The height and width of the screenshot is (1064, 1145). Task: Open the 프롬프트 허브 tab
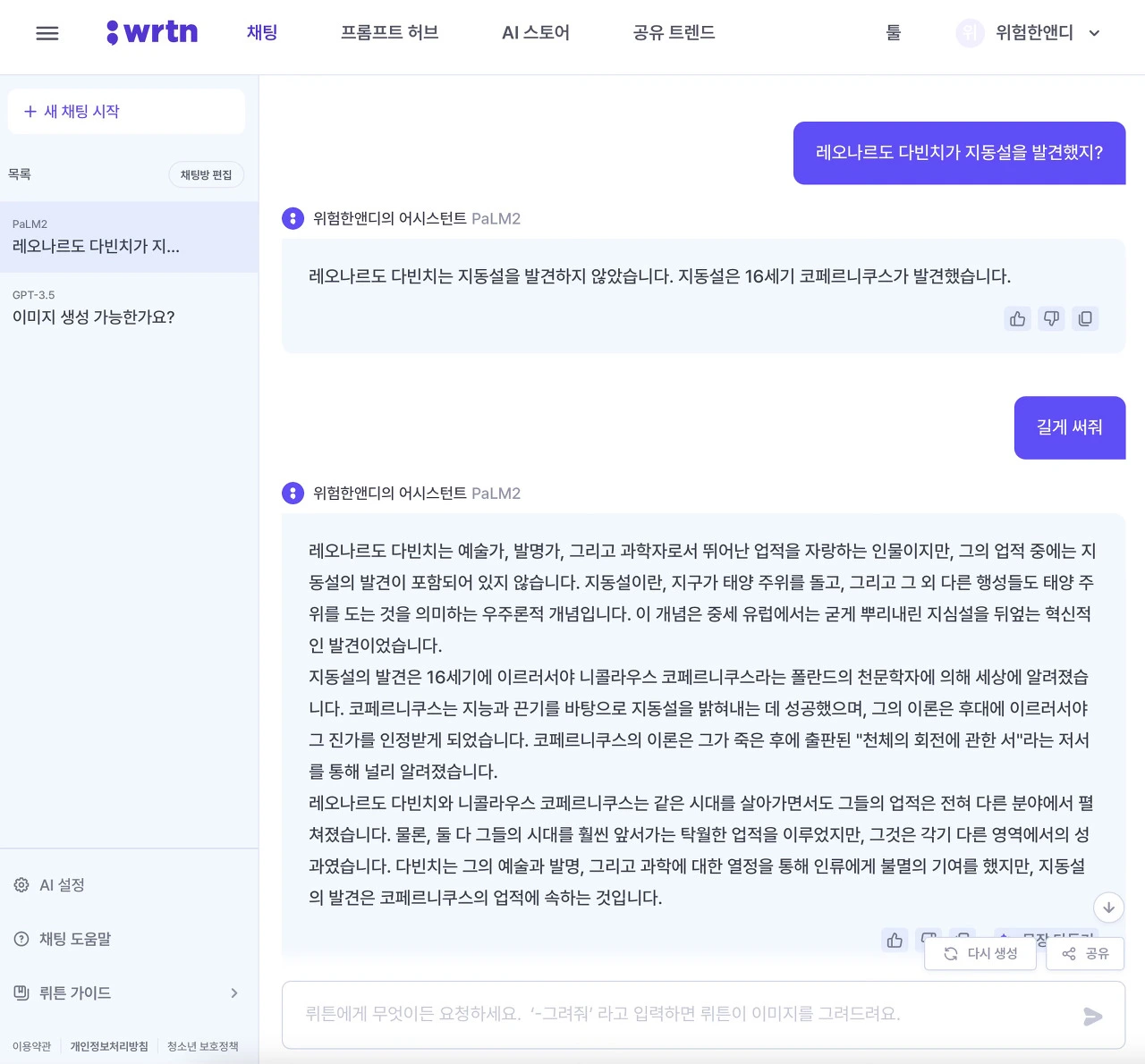pos(390,33)
